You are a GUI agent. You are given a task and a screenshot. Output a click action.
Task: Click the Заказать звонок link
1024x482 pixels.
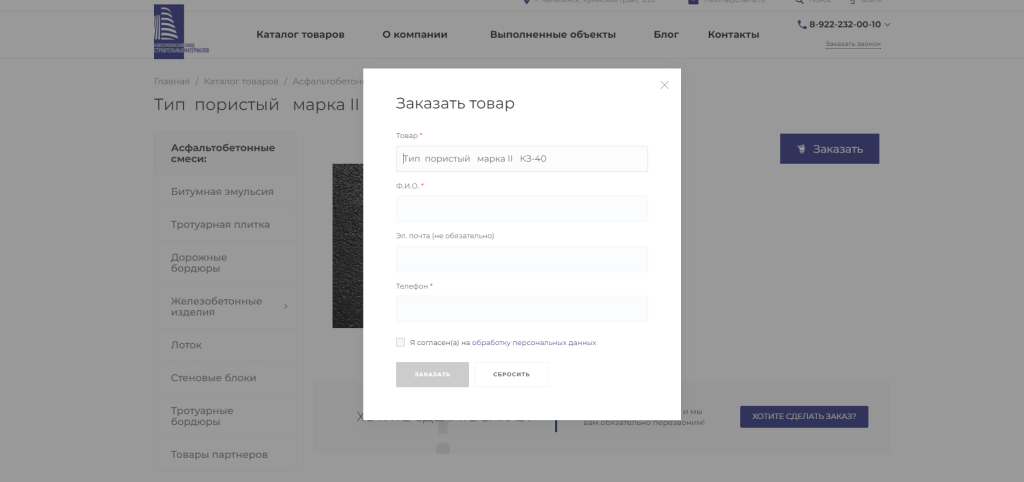click(x=852, y=44)
